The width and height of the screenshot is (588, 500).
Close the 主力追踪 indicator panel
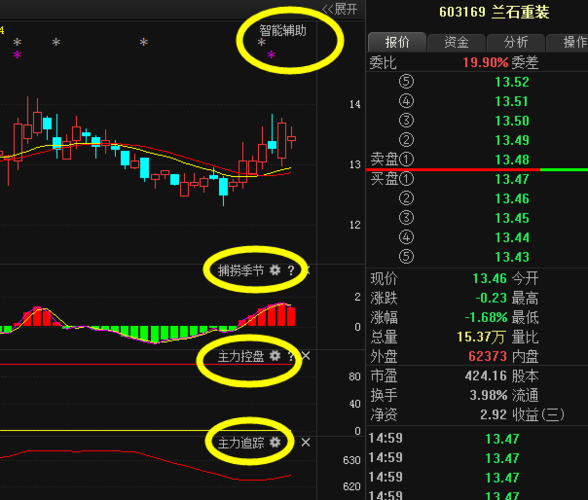click(x=306, y=443)
